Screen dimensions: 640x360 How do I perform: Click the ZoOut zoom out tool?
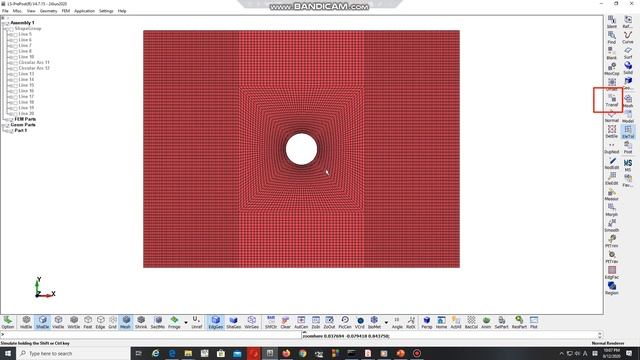click(329, 322)
